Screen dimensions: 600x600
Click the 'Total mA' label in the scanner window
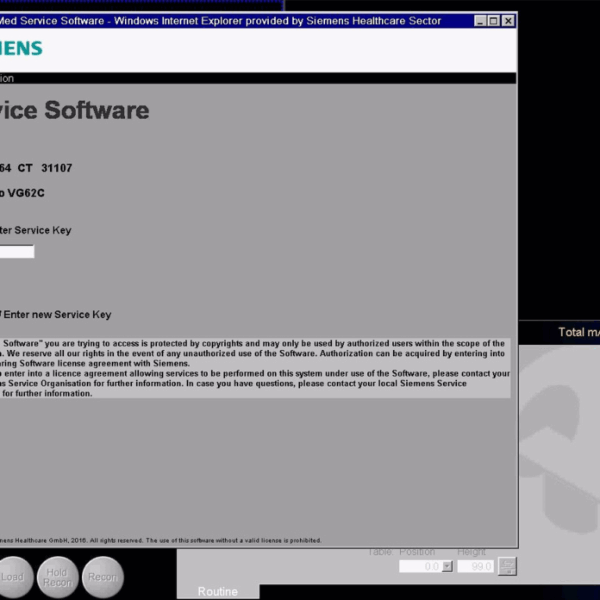coord(579,332)
